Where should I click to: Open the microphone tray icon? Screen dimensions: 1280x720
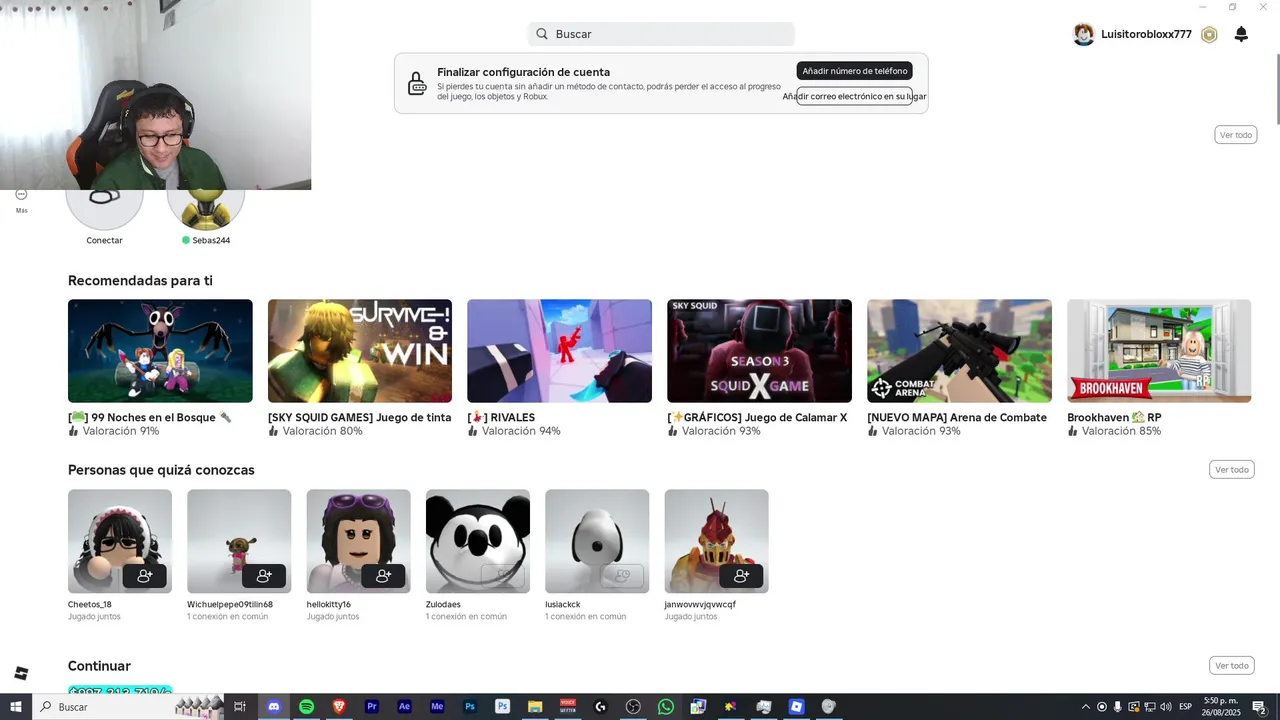pyautogui.click(x=1118, y=707)
